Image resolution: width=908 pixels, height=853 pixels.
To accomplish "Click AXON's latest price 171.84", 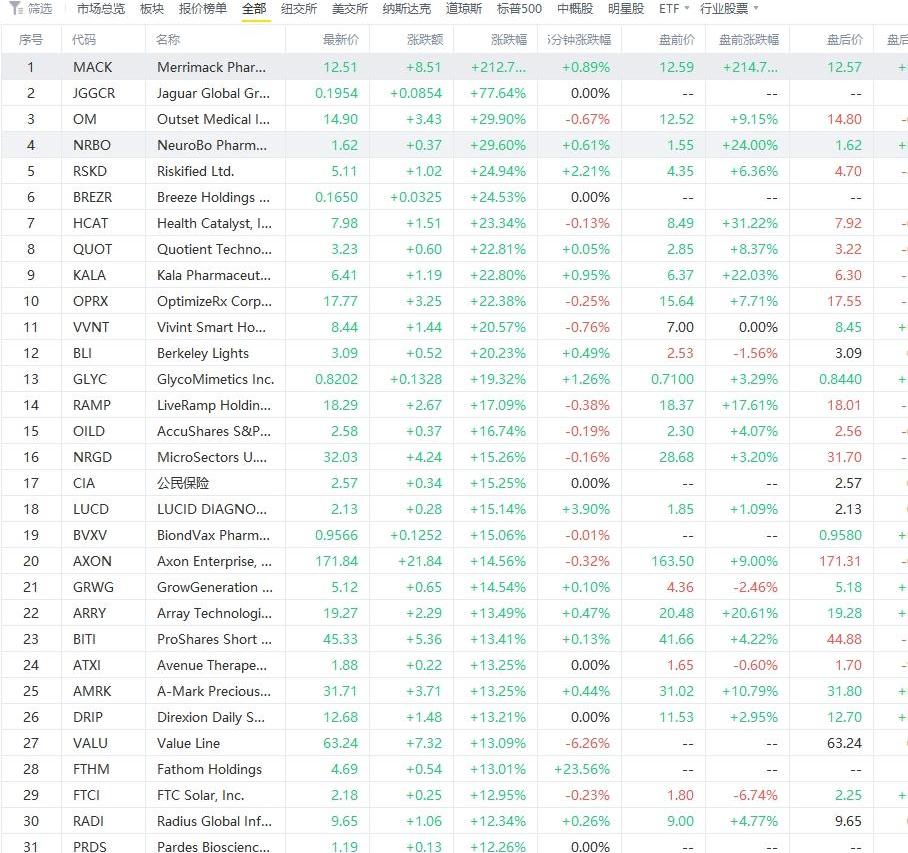I will click(x=336, y=562).
